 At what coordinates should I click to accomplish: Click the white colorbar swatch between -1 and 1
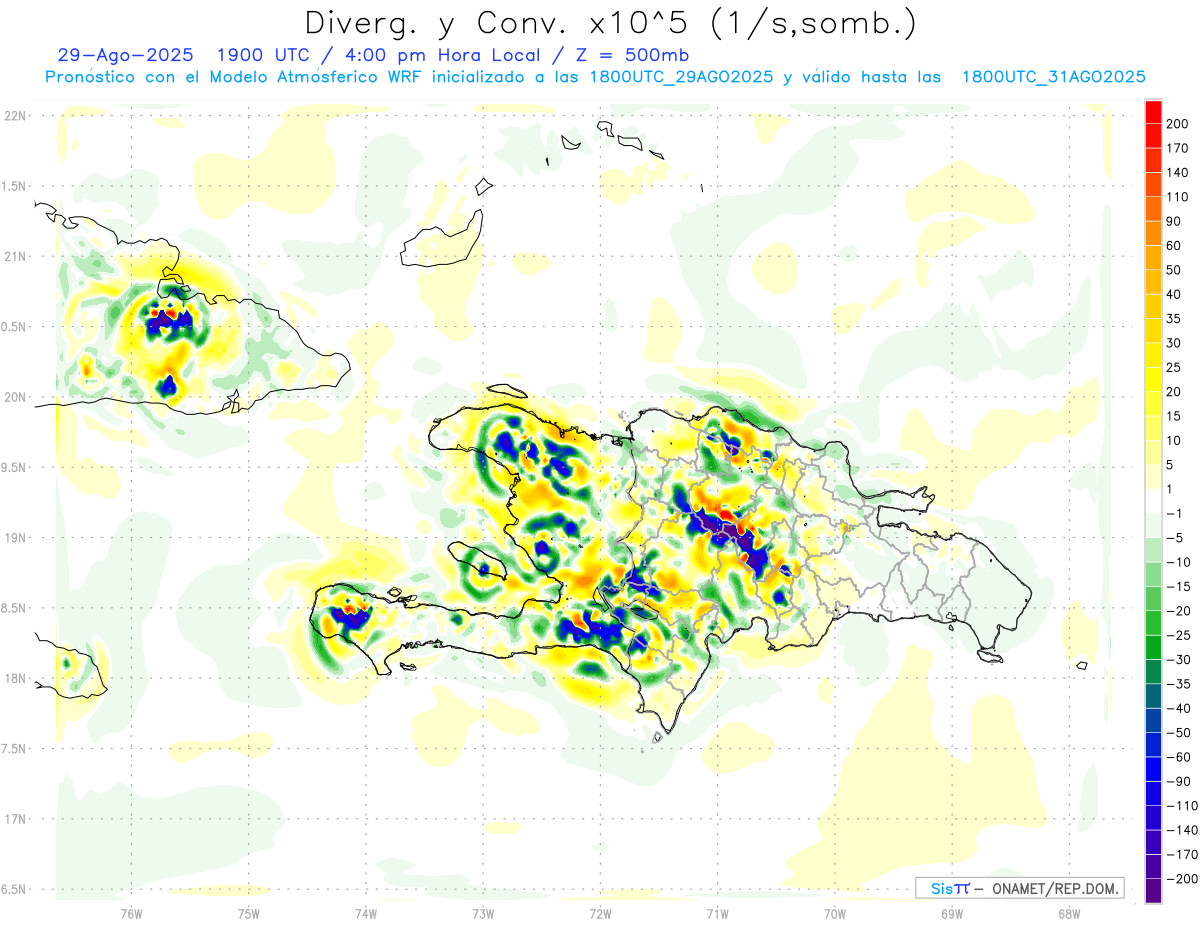pos(1153,501)
